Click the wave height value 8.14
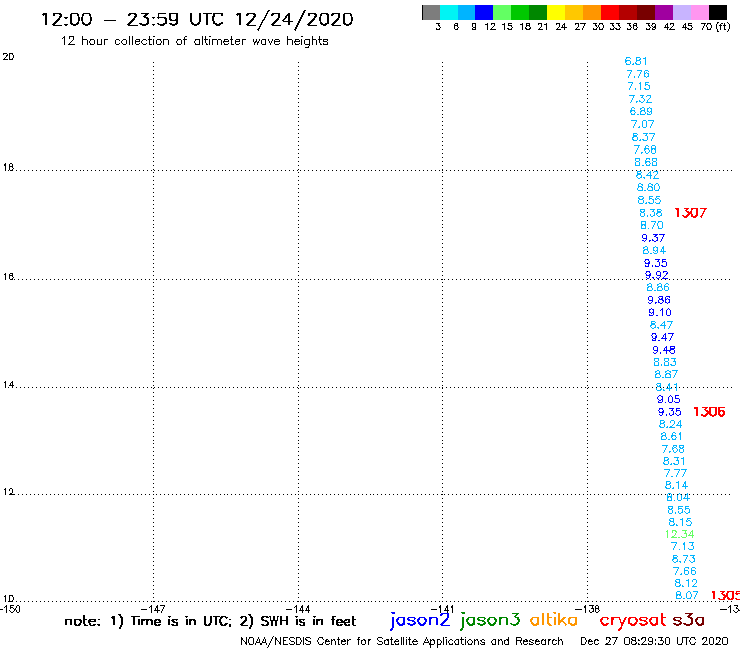The image size is (740, 650). [676, 486]
